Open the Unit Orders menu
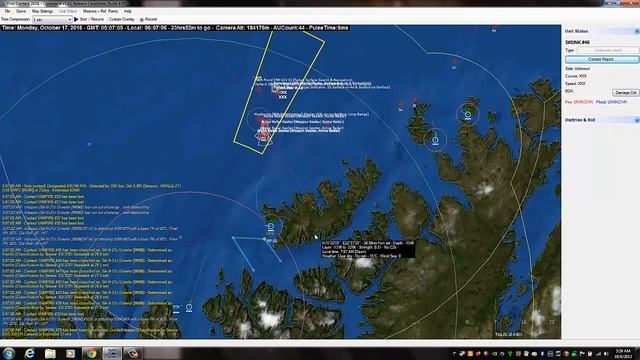 click(x=68, y=11)
